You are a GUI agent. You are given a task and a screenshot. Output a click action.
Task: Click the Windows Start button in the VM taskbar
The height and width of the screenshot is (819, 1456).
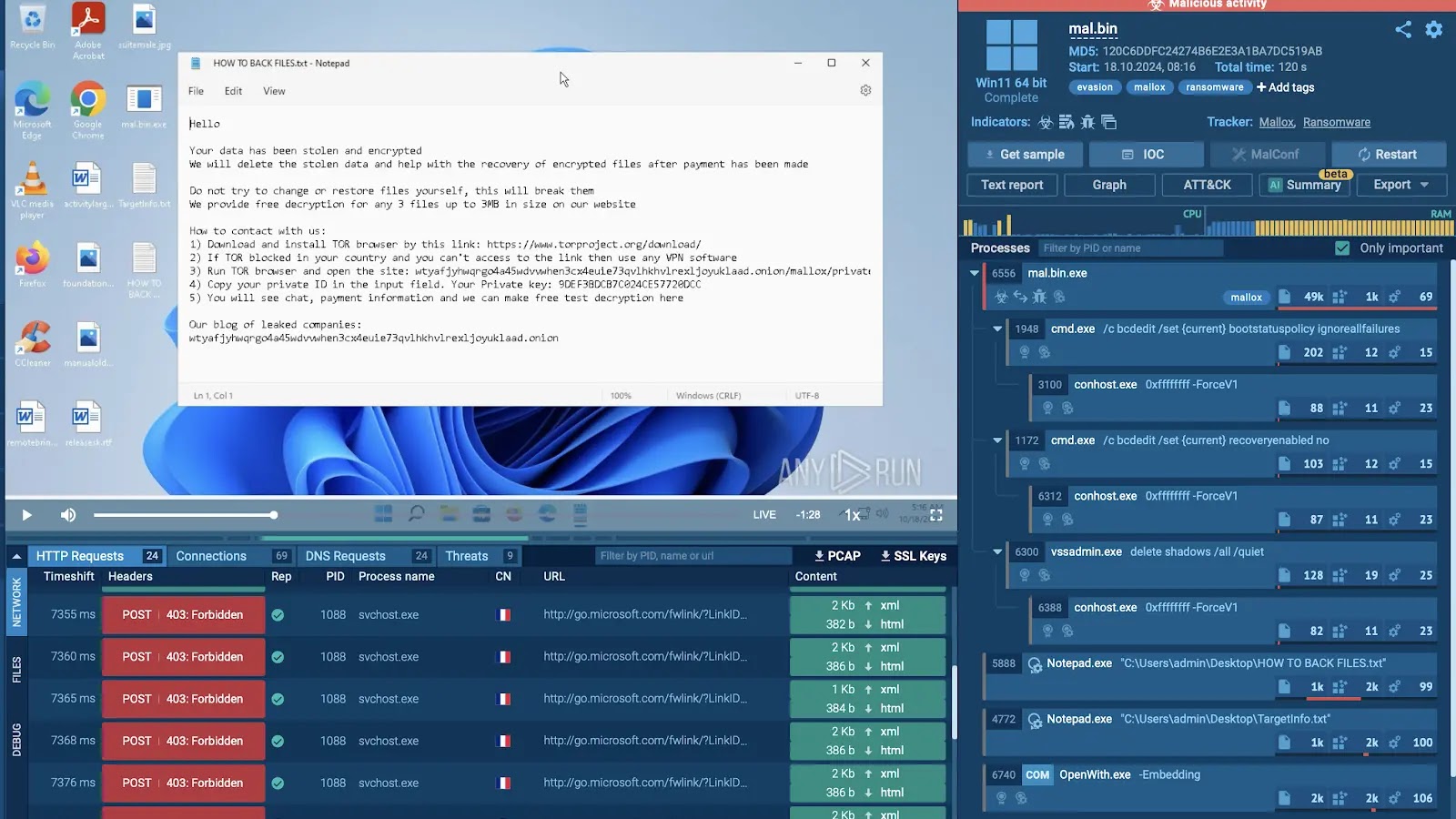point(383,514)
